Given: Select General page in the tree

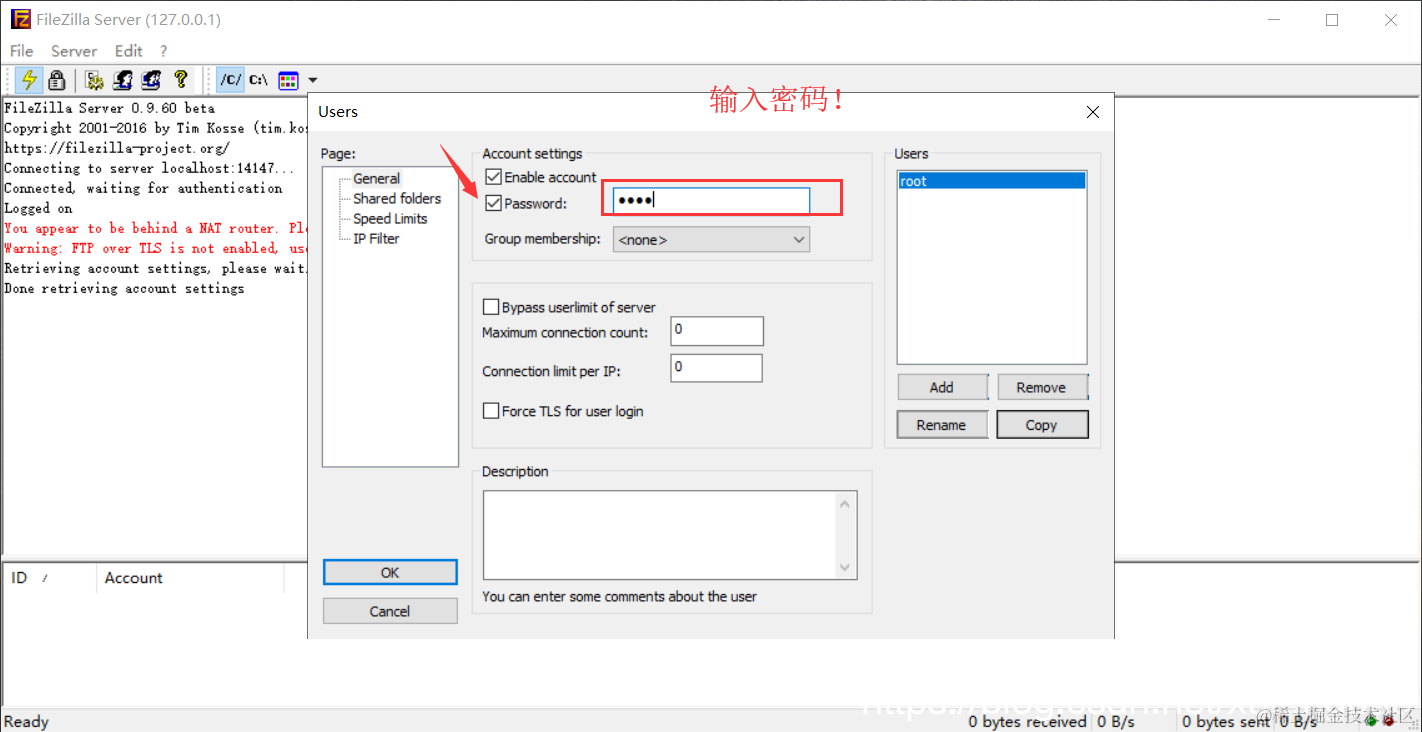Looking at the screenshot, I should pyautogui.click(x=376, y=178).
